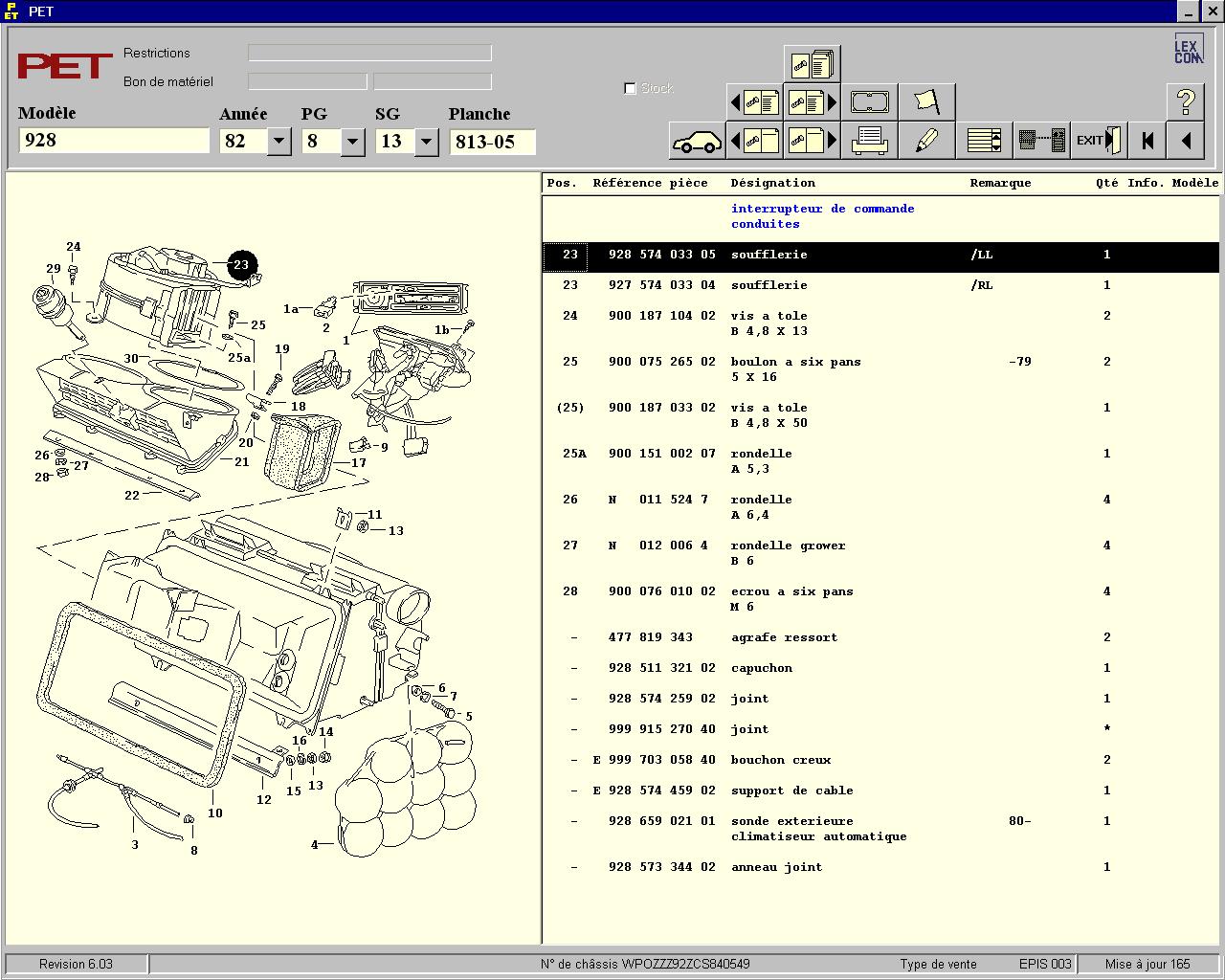This screenshot has width=1225, height=980.
Task: Open help question mark button
Action: (x=1186, y=102)
